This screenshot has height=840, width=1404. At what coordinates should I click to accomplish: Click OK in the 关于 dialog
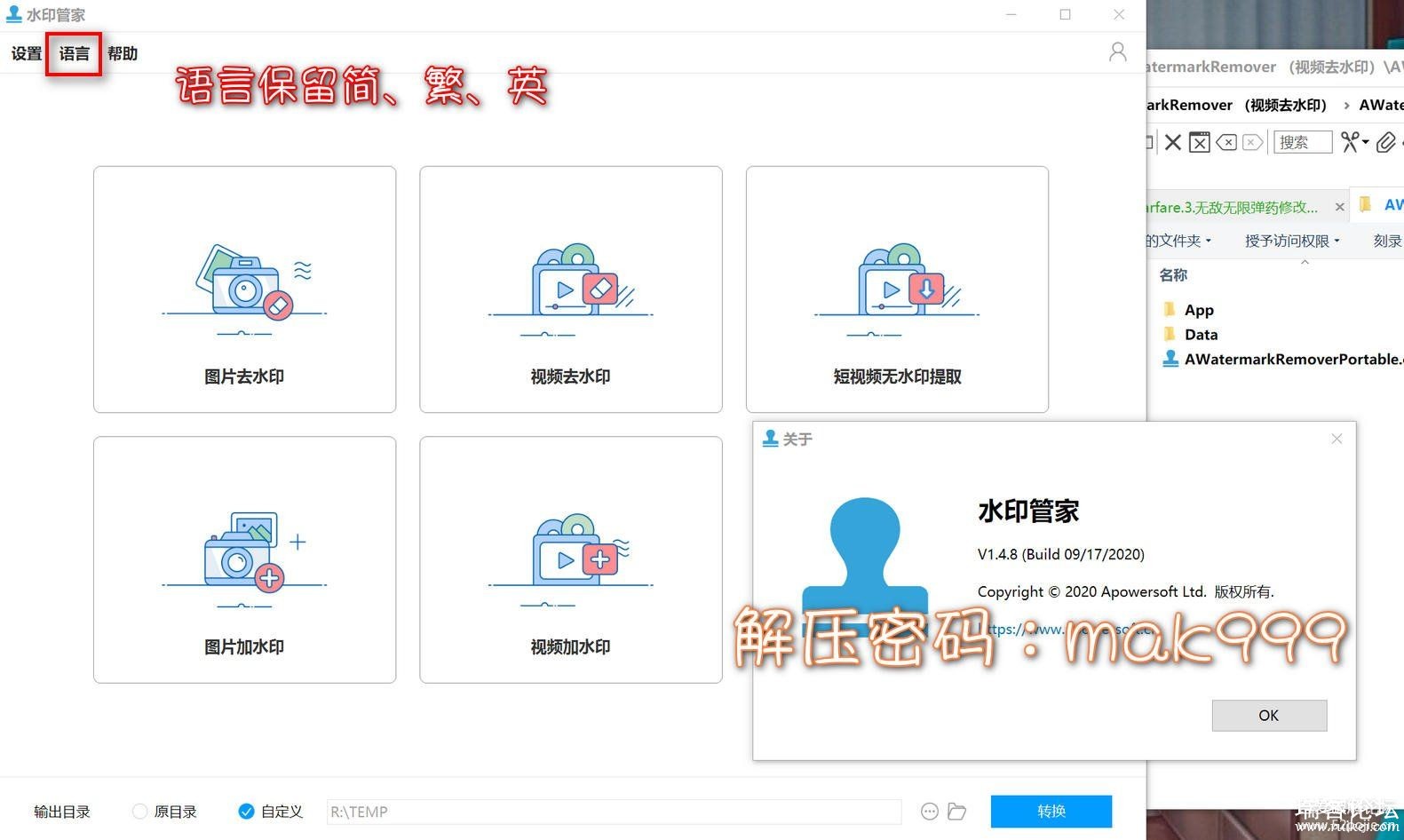pos(1269,715)
